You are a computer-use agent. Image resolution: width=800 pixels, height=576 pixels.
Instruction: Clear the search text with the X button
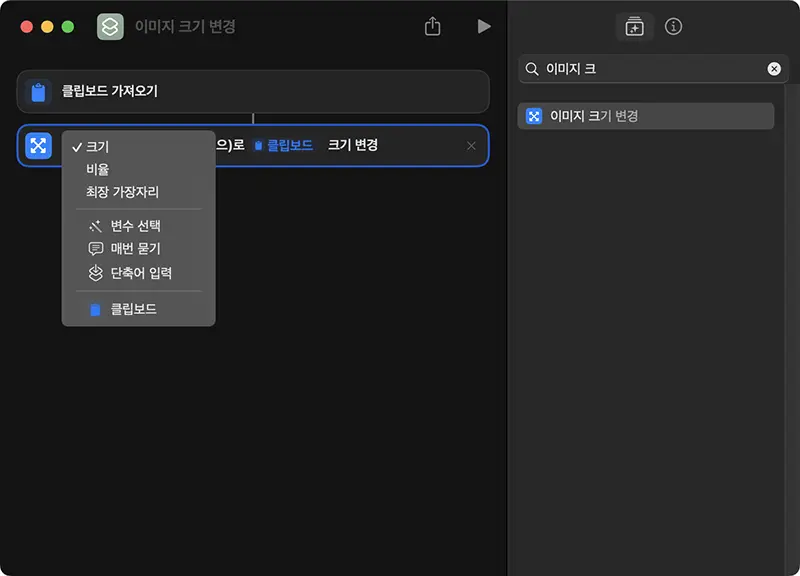tap(774, 68)
